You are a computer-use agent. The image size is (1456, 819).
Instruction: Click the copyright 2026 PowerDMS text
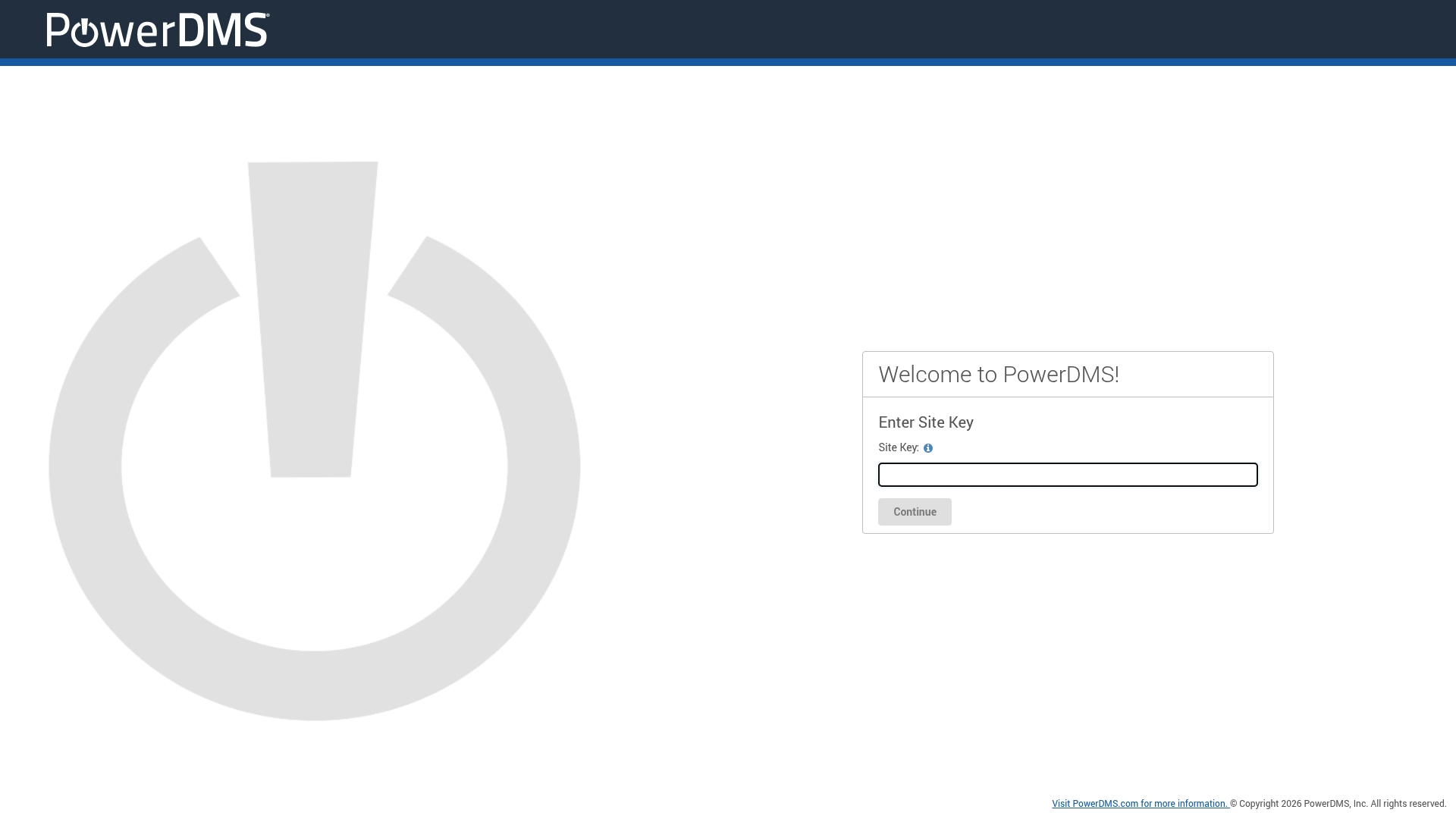tap(1338, 804)
